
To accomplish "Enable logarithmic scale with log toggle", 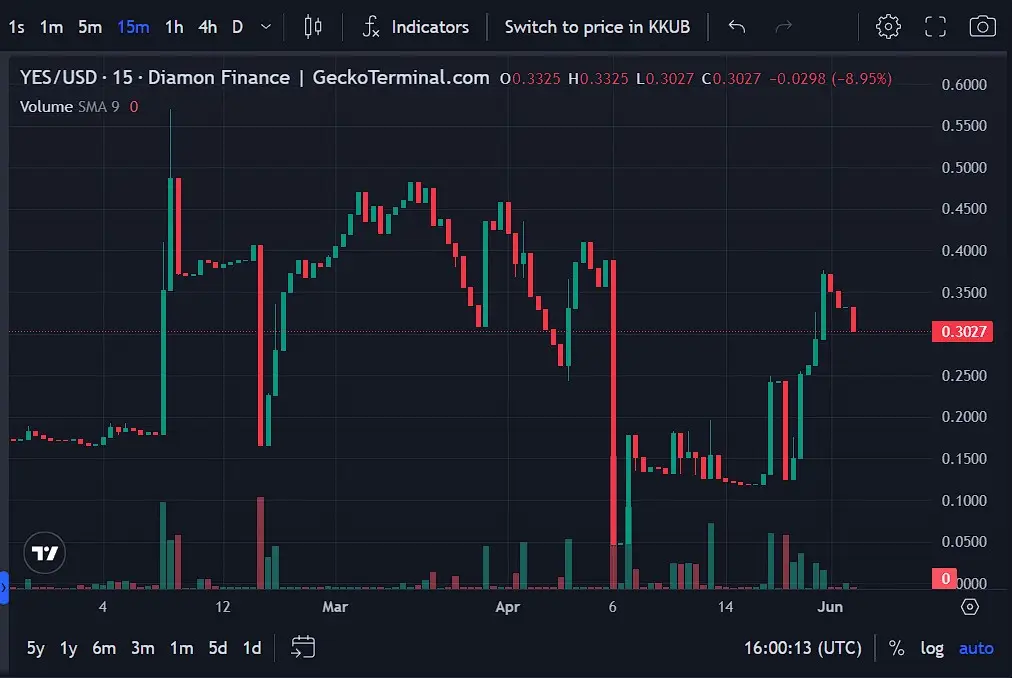I will 932,648.
